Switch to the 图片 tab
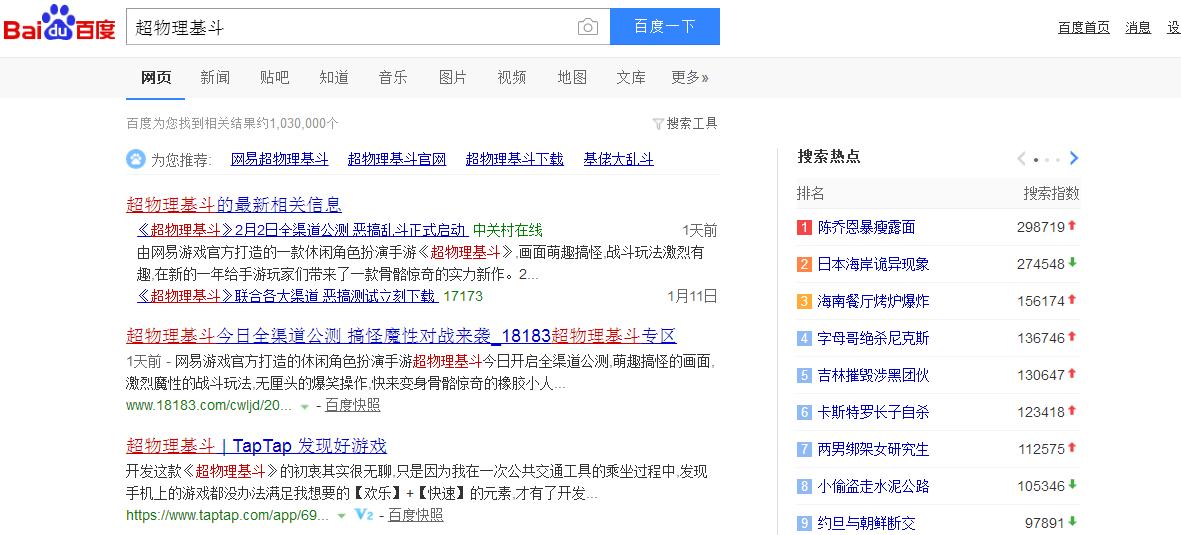 tap(453, 77)
